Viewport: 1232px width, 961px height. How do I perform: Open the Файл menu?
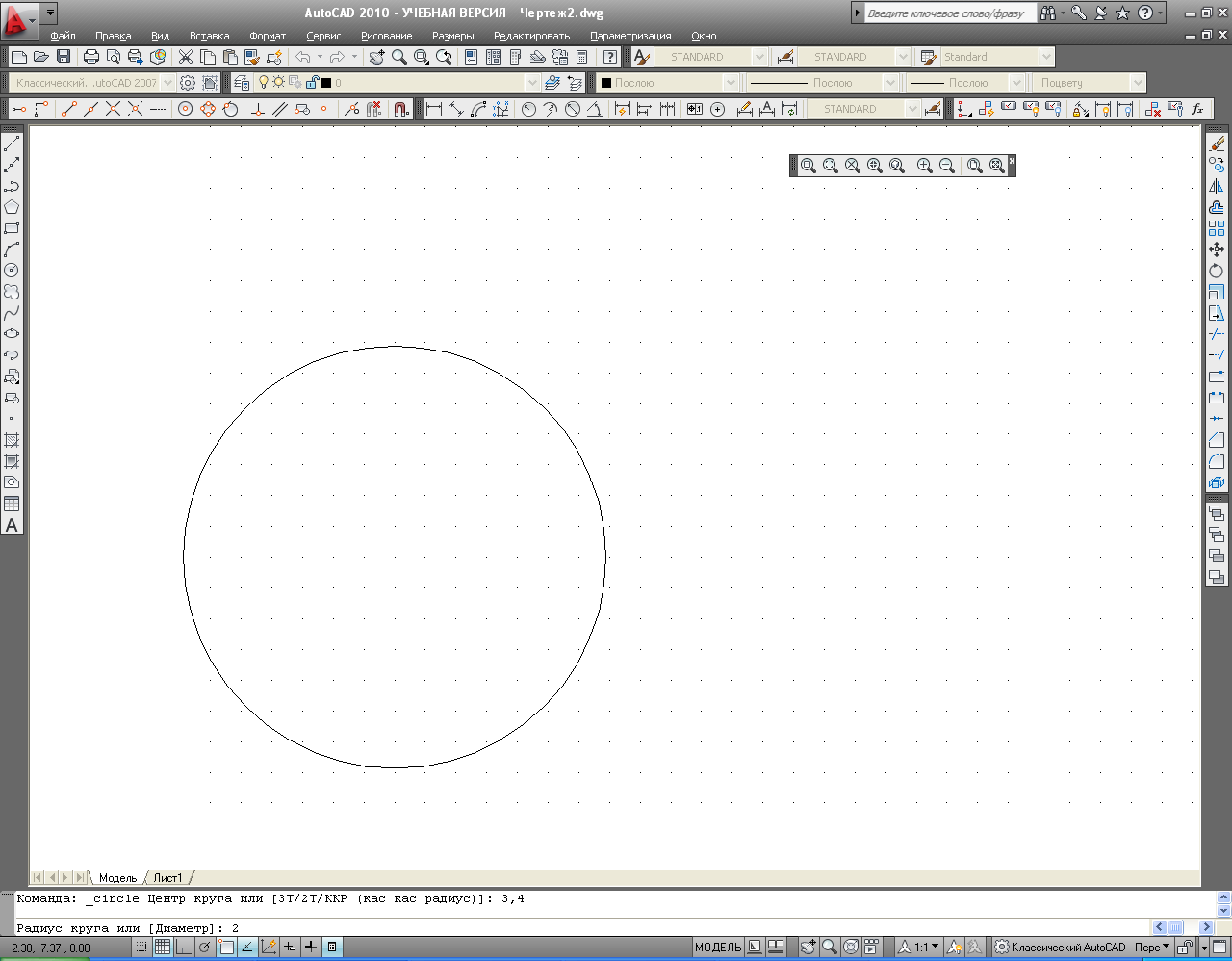pos(64,36)
